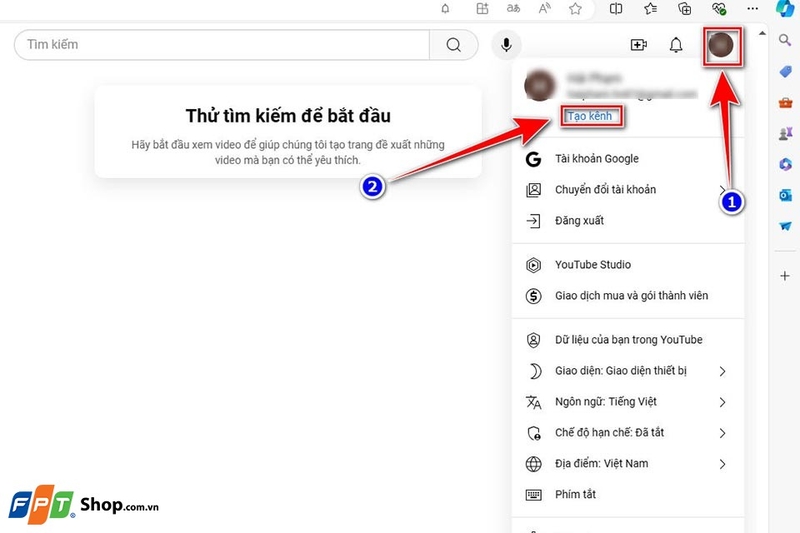This screenshot has height=533, width=800.
Task: Click the moon appearance icon
Action: pyautogui.click(x=534, y=371)
